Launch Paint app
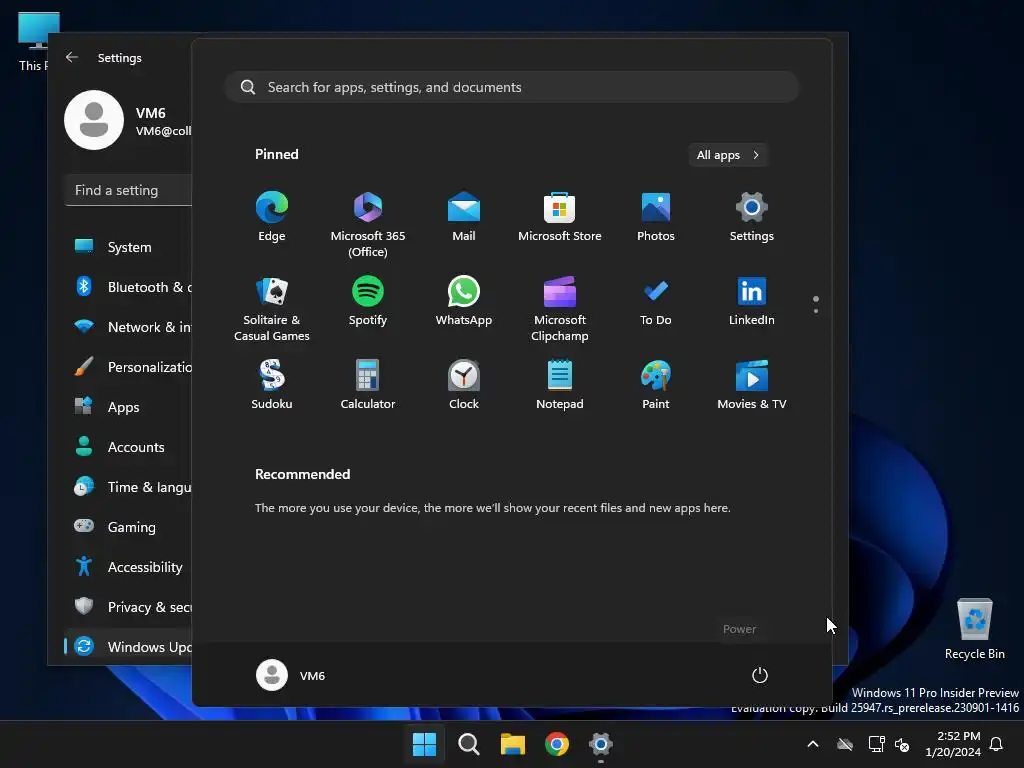Screen dimensions: 1024x768 click(x=656, y=385)
